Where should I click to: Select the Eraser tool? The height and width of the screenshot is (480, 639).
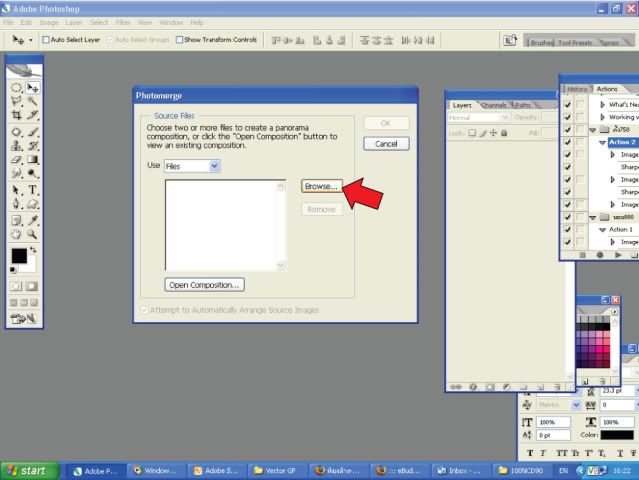[x=16, y=160]
